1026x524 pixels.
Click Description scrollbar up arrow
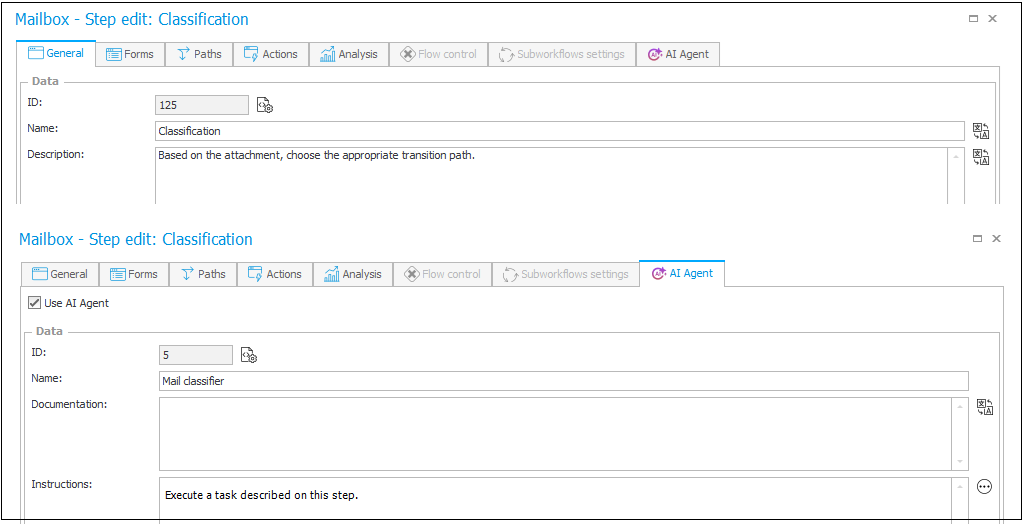[x=956, y=157]
